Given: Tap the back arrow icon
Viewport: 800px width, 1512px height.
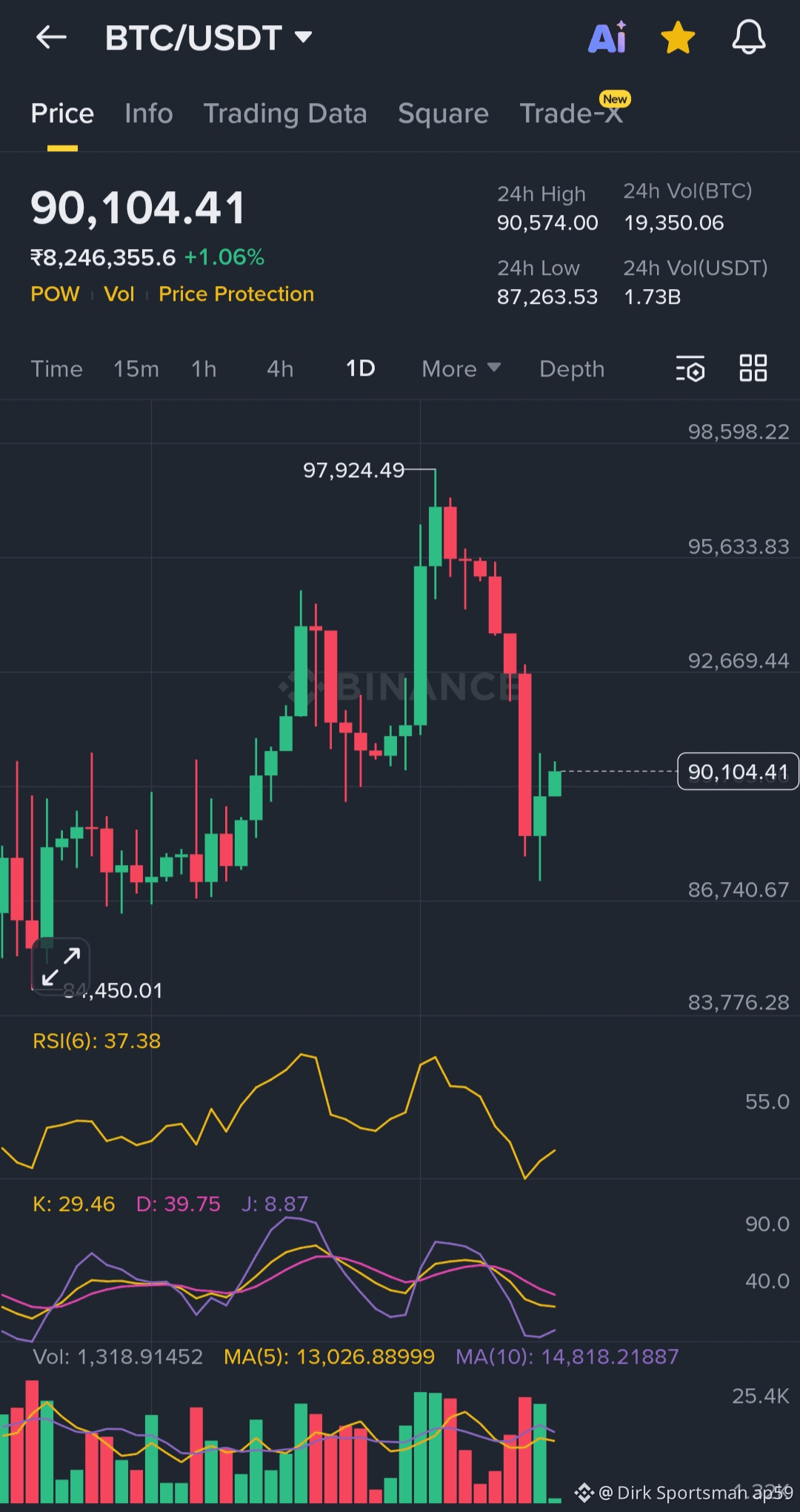Looking at the screenshot, I should (51, 37).
